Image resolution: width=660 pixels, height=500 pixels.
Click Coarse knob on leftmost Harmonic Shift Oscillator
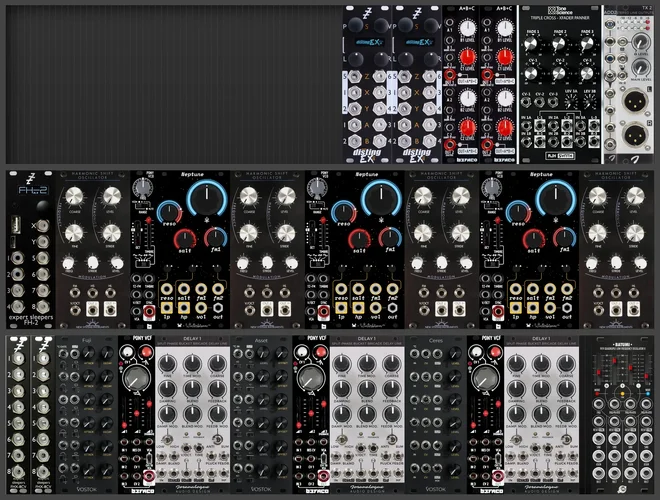pyautogui.click(x=74, y=196)
